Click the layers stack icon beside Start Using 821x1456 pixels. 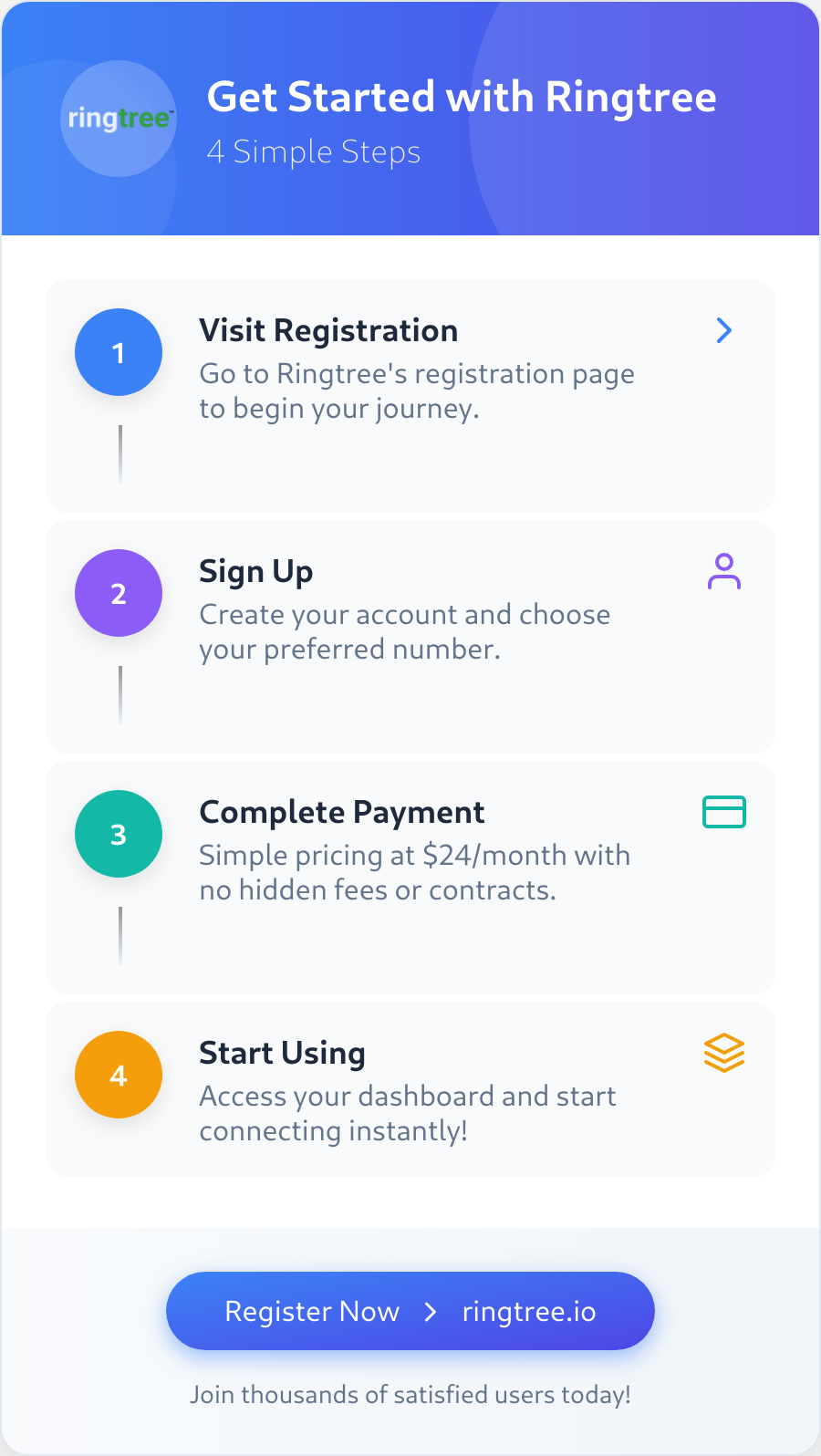(724, 1053)
